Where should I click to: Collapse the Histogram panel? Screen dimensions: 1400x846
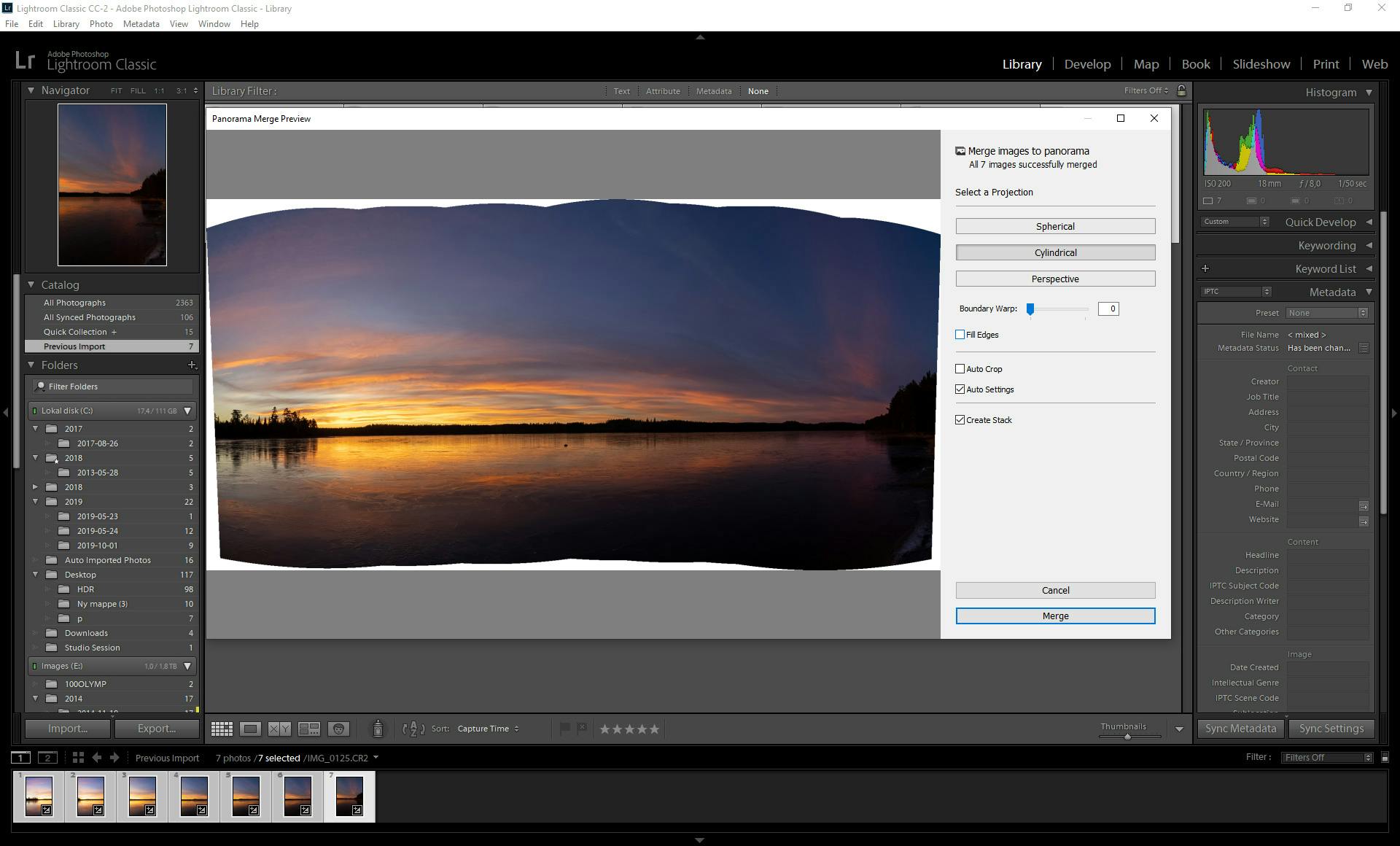click(1369, 93)
